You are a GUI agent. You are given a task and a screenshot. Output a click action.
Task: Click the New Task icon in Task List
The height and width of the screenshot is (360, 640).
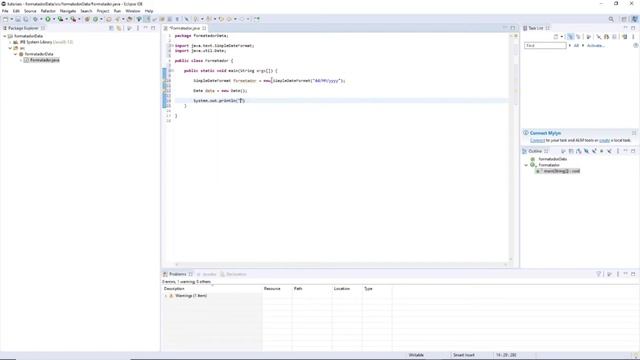(x=556, y=37)
